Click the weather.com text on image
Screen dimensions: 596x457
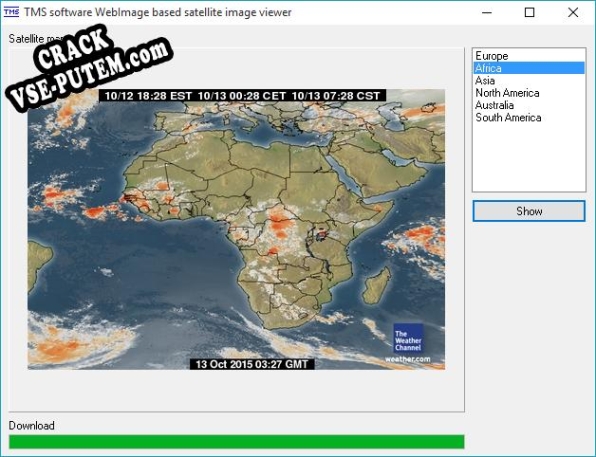coord(407,359)
